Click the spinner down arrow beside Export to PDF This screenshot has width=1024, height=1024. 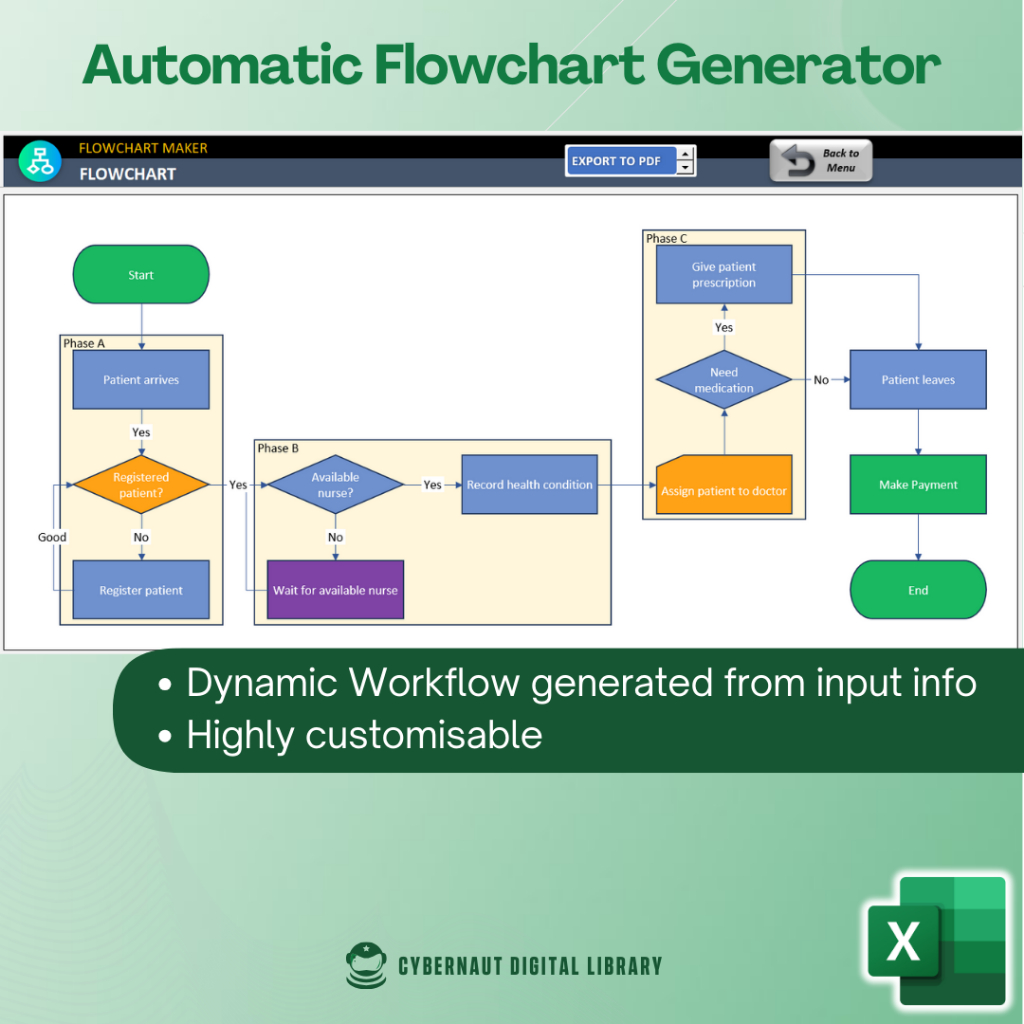[x=685, y=168]
